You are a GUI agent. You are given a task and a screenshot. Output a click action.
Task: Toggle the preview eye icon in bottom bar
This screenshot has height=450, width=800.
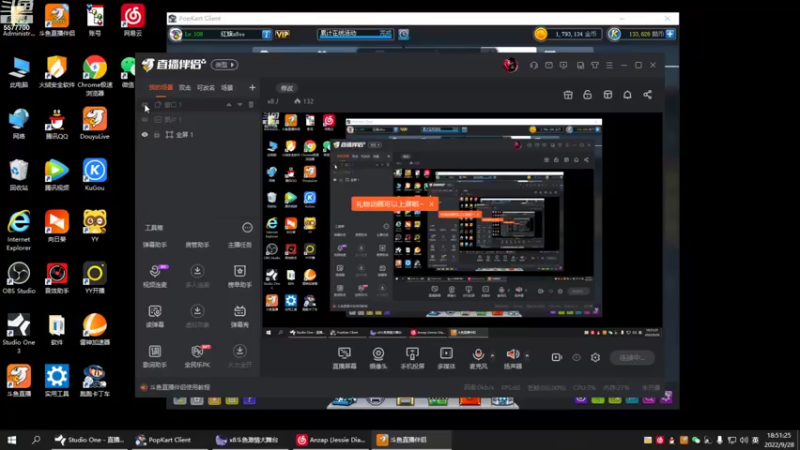coord(576,358)
